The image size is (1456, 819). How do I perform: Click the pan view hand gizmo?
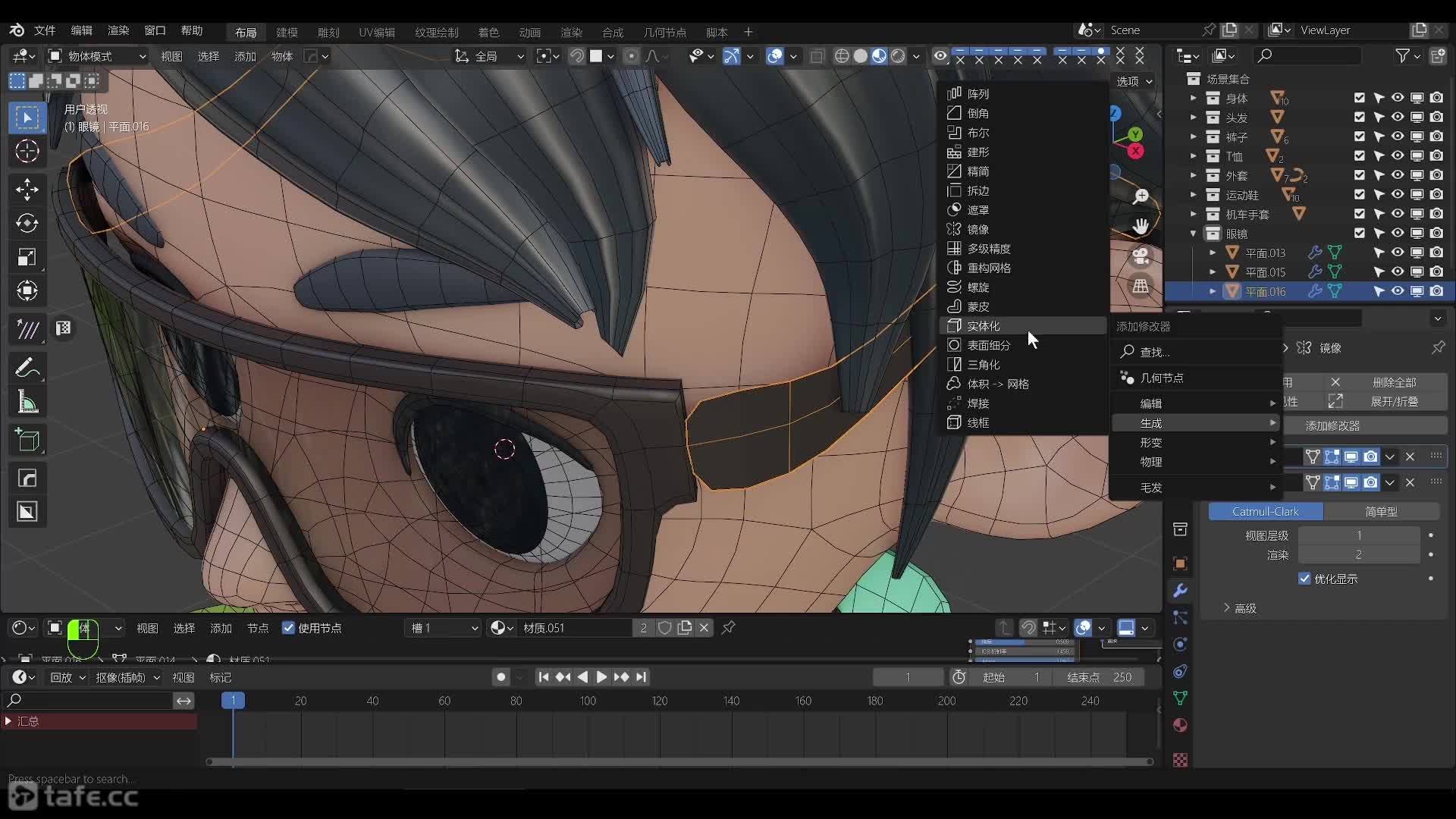click(1141, 226)
